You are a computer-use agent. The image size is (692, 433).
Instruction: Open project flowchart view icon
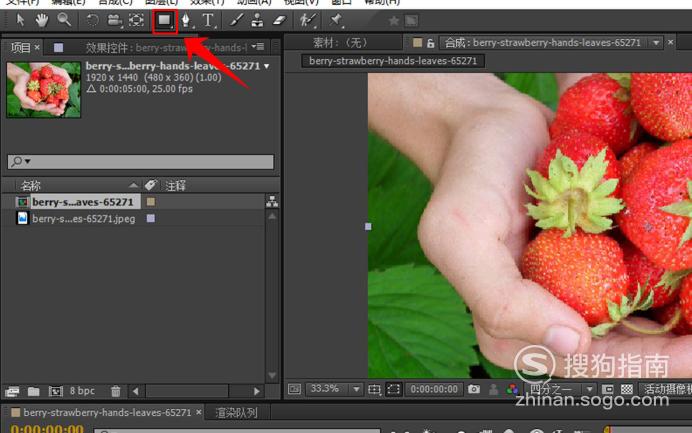pos(272,202)
